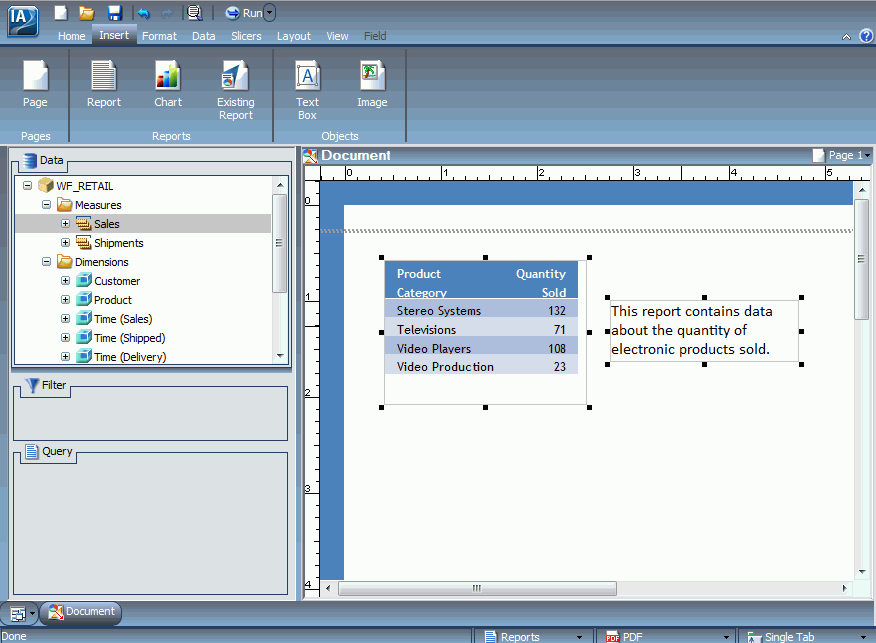Click the Undo arrow icon
876x643 pixels.
click(144, 13)
